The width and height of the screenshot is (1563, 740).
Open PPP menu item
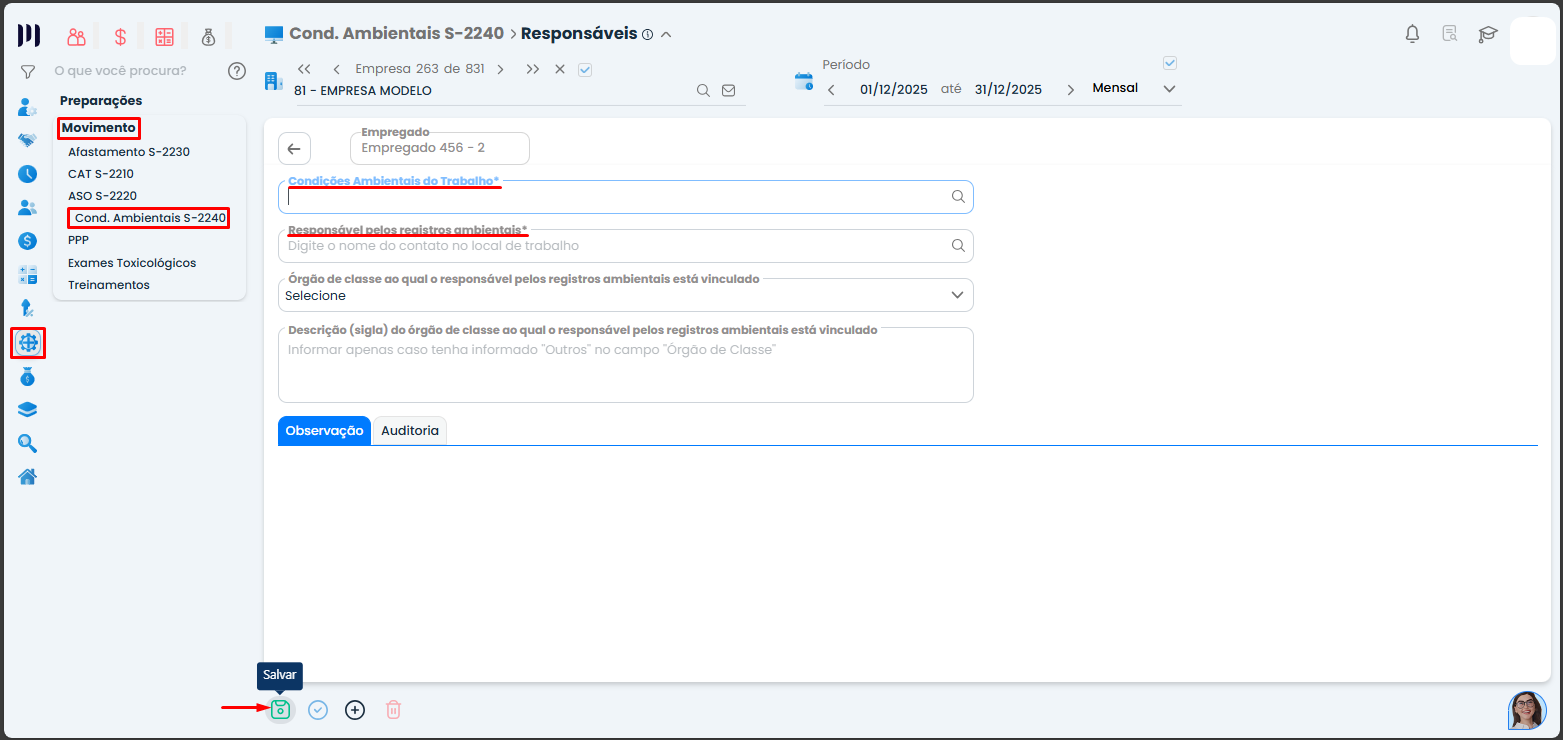pos(79,240)
